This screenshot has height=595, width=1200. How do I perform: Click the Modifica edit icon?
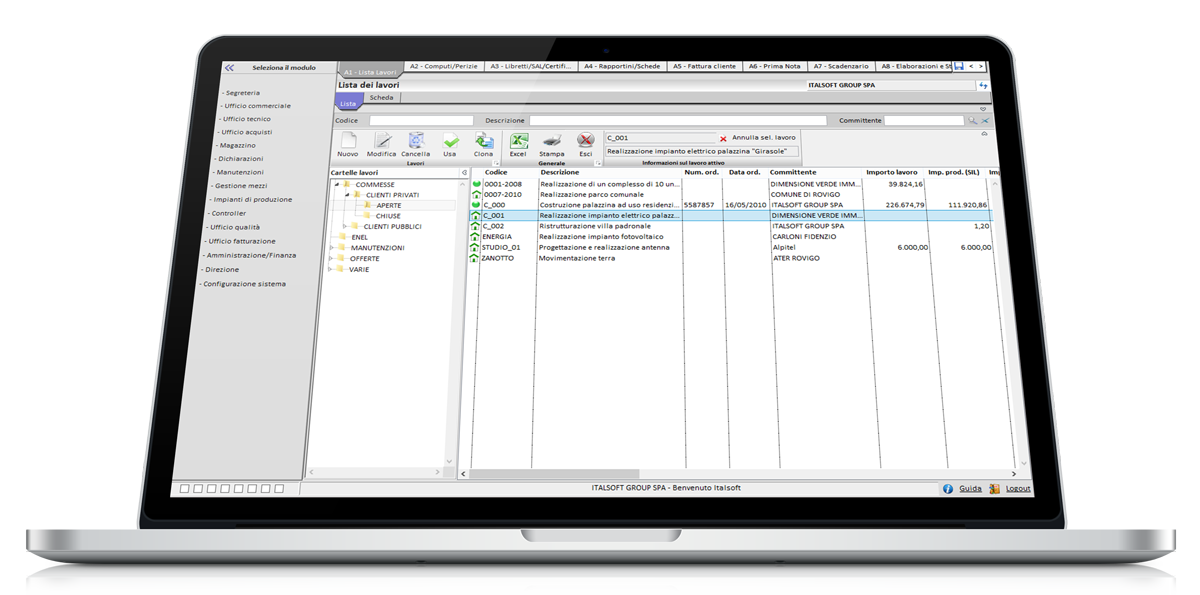coord(382,142)
